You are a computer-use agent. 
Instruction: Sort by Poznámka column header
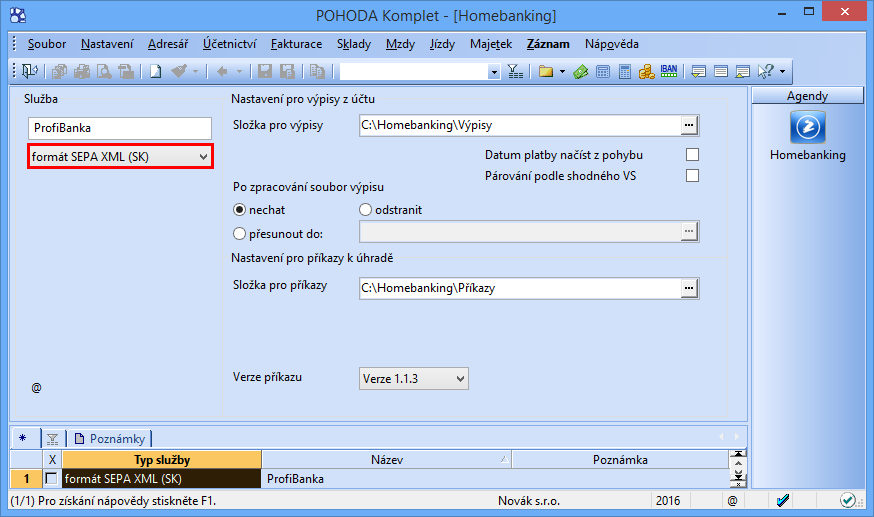click(620, 460)
